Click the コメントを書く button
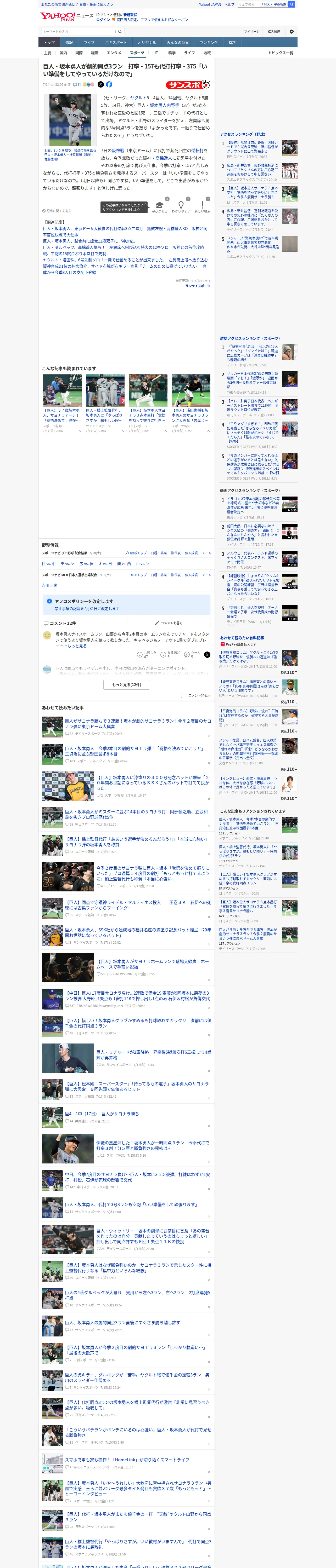The height and width of the screenshot is (1568, 336). click(169, 623)
